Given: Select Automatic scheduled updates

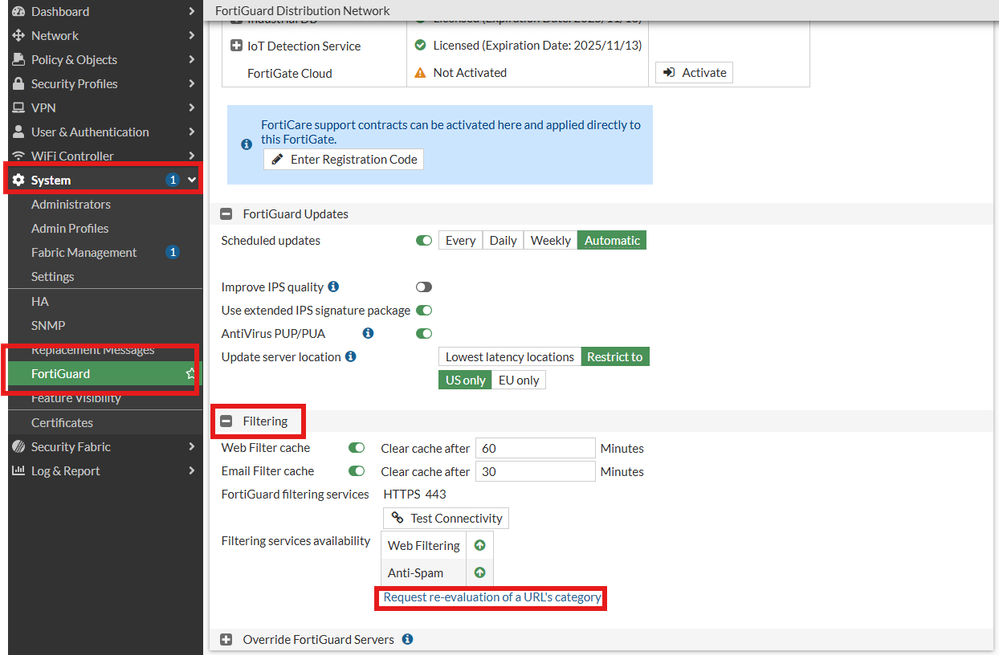Looking at the screenshot, I should (612, 240).
